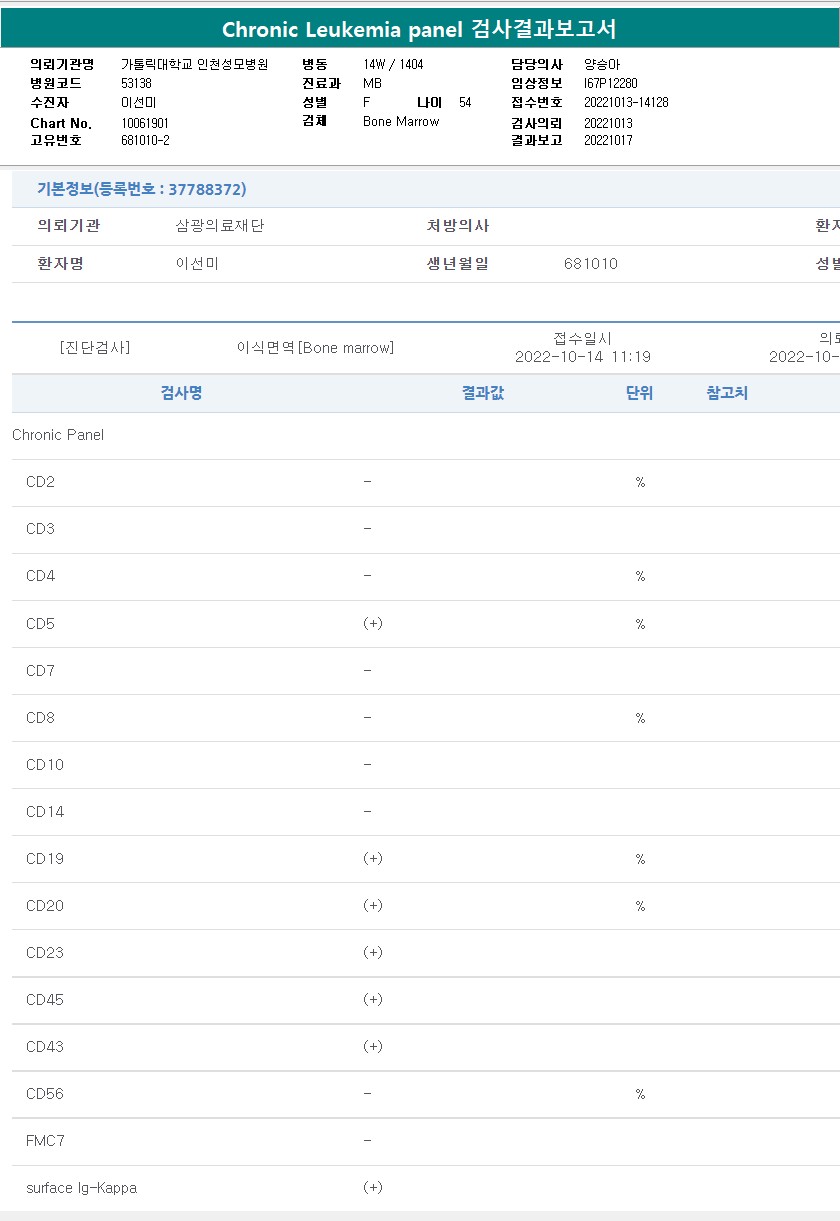Click clinical info value 'I67P12280'
Screen dimensions: 840x1221
coord(610,83)
